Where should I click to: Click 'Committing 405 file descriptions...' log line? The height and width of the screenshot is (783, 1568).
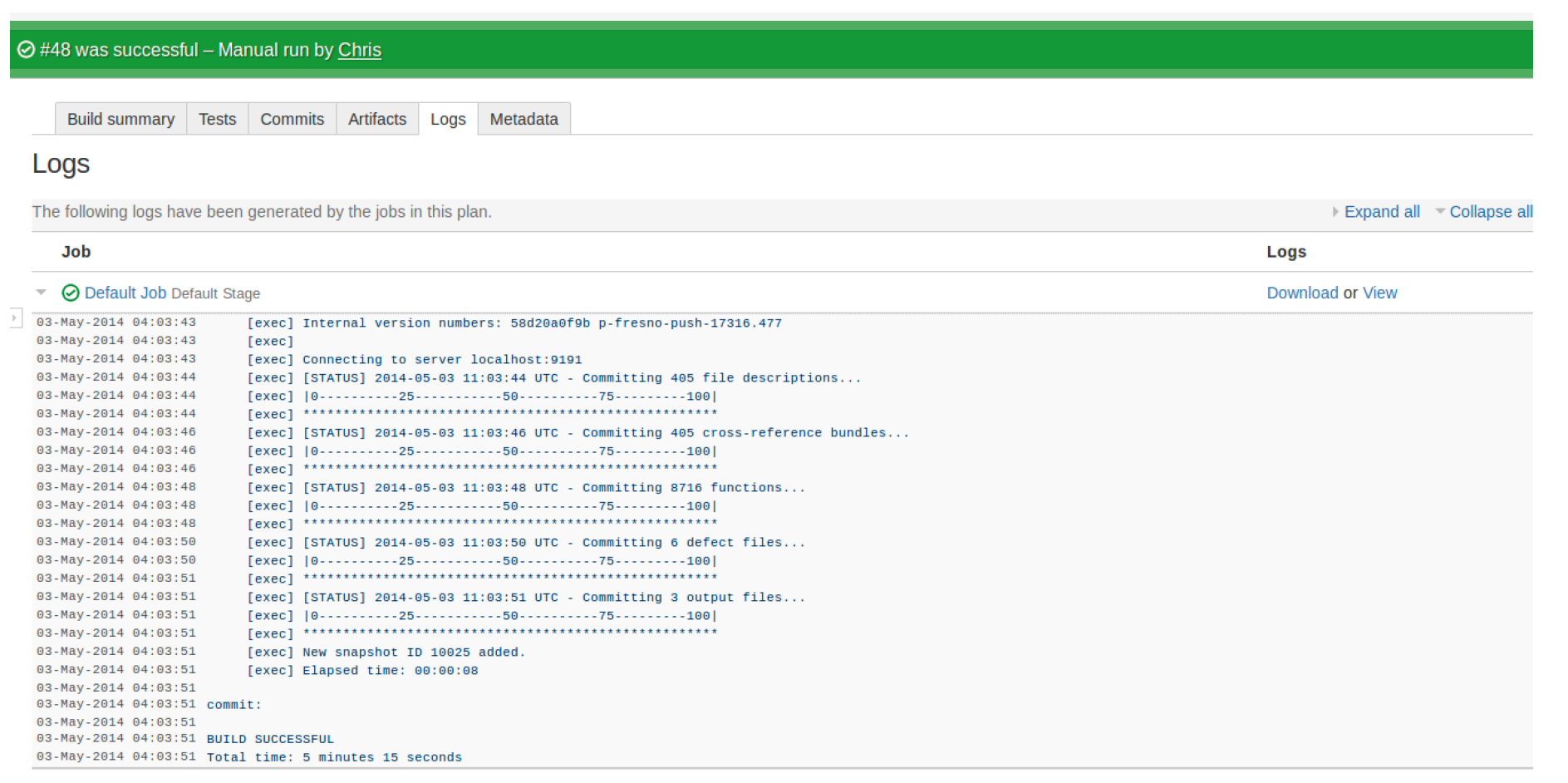[x=582, y=378]
